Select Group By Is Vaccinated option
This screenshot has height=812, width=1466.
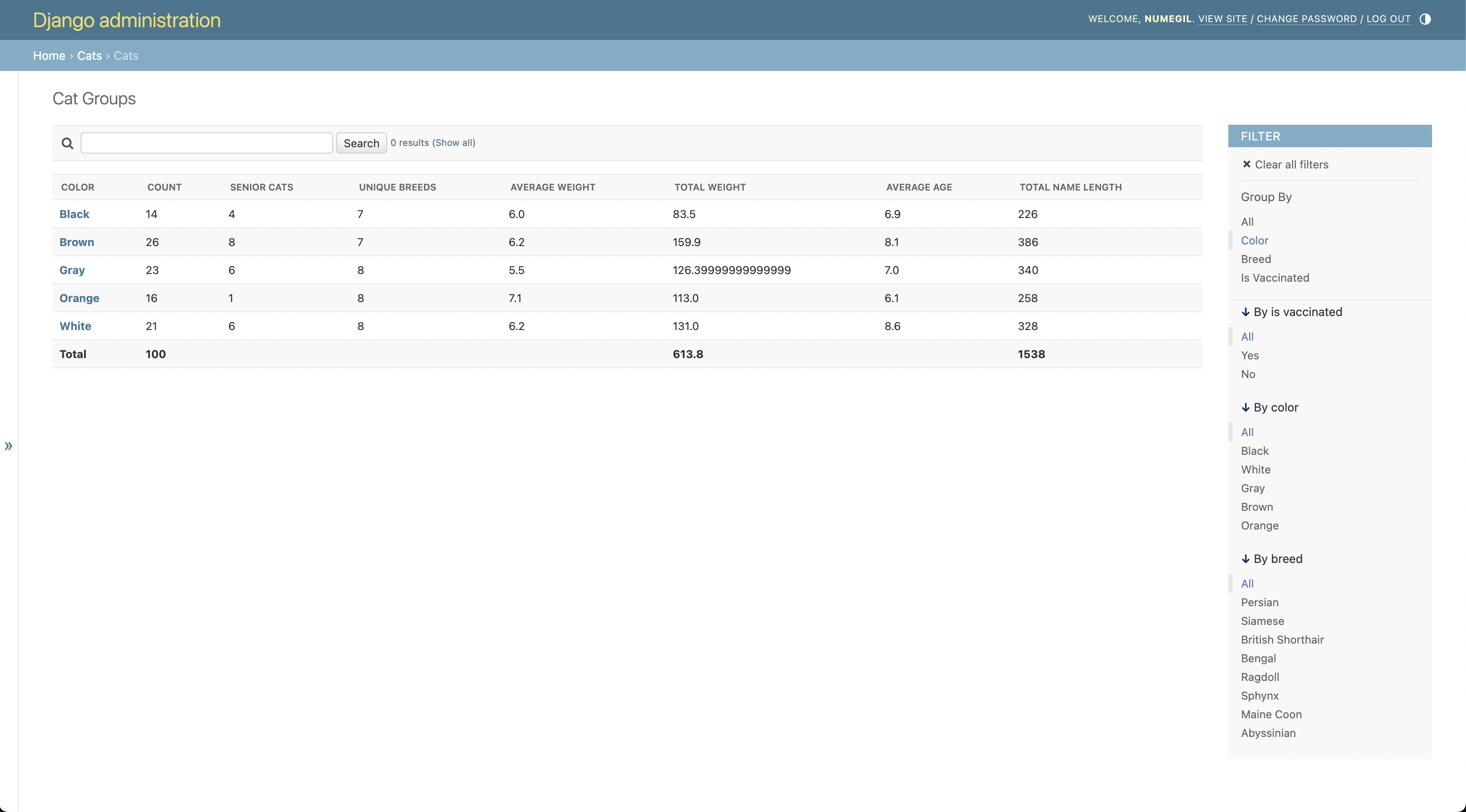click(1275, 278)
